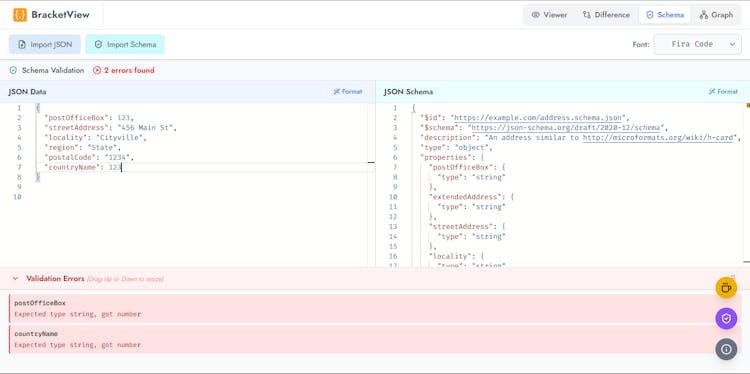This screenshot has height=374, width=750.
Task: Click the Import JSON button
Action: pyautogui.click(x=45, y=44)
